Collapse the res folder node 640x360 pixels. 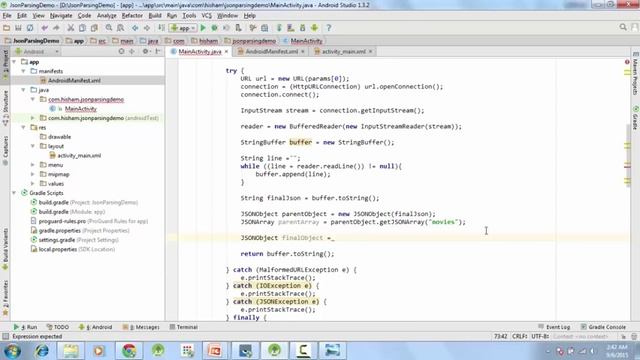[x=24, y=127]
